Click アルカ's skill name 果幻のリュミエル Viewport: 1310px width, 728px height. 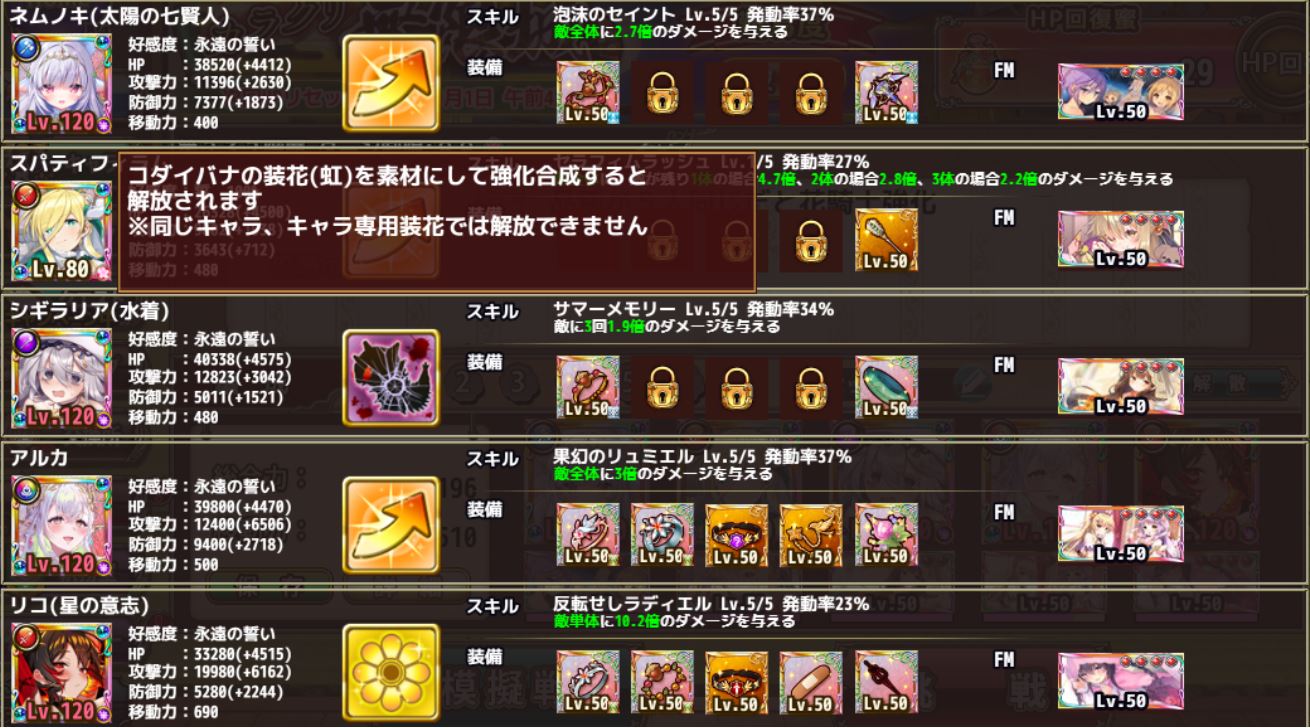click(x=627, y=457)
